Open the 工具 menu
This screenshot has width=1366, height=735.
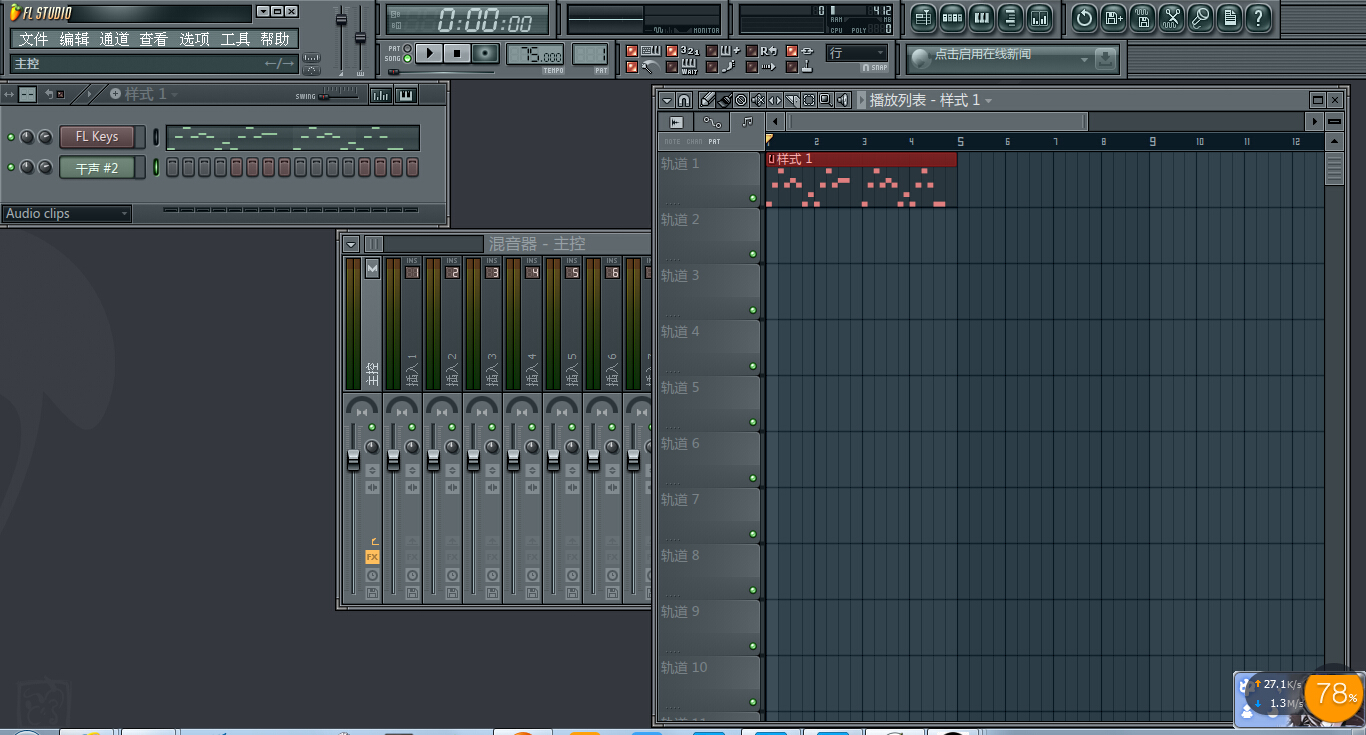tap(235, 39)
